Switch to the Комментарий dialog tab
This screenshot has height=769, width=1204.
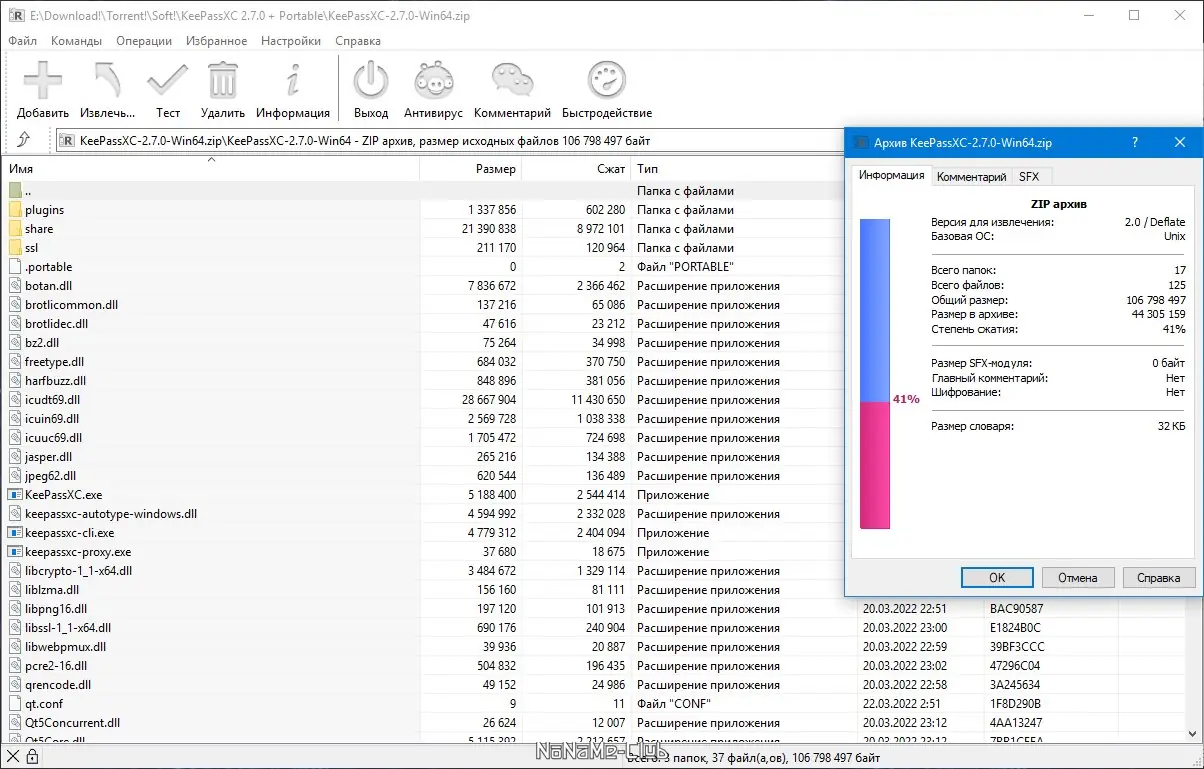coord(970,177)
